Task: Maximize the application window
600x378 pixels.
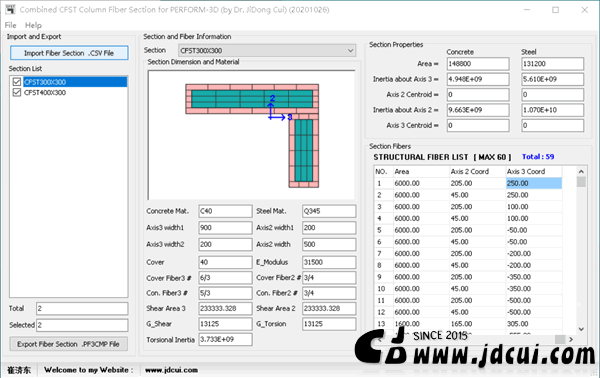Action: point(555,10)
